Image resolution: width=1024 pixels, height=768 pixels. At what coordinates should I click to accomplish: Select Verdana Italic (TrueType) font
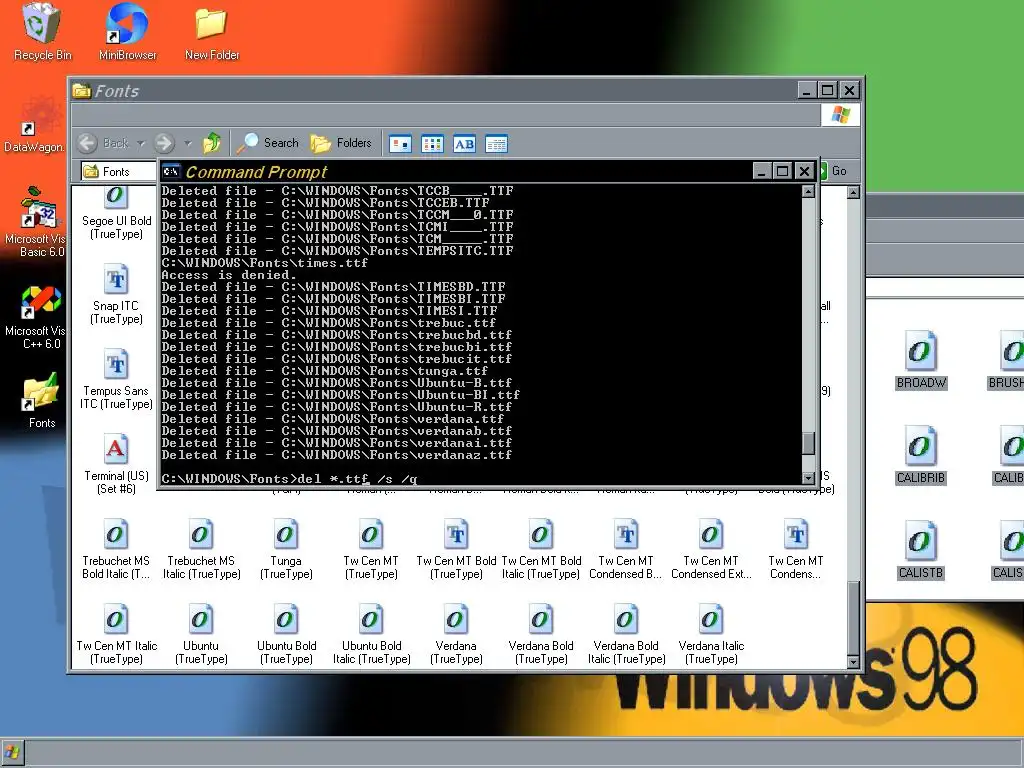click(711, 633)
